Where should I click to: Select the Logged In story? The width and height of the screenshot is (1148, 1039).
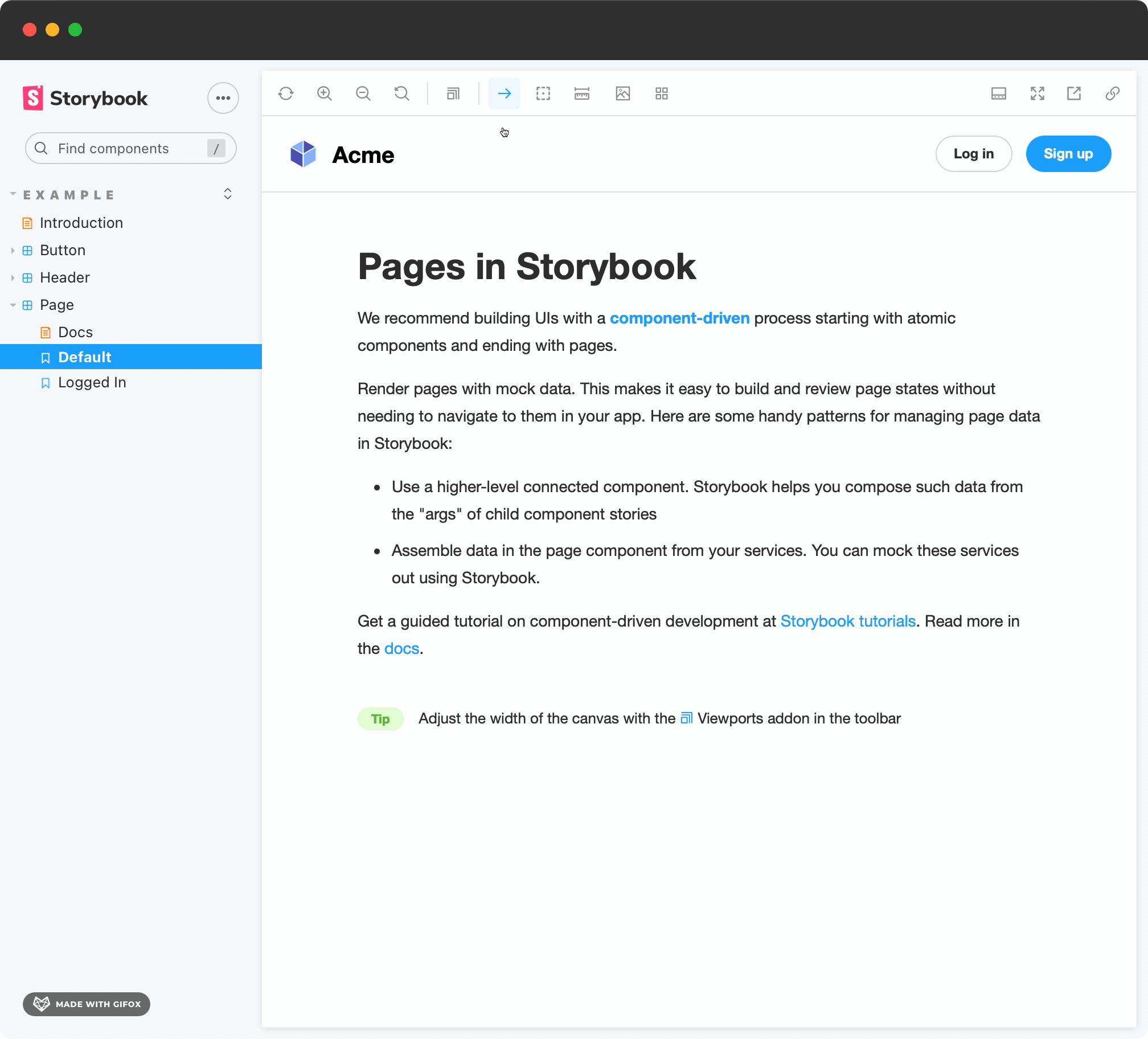pos(92,382)
